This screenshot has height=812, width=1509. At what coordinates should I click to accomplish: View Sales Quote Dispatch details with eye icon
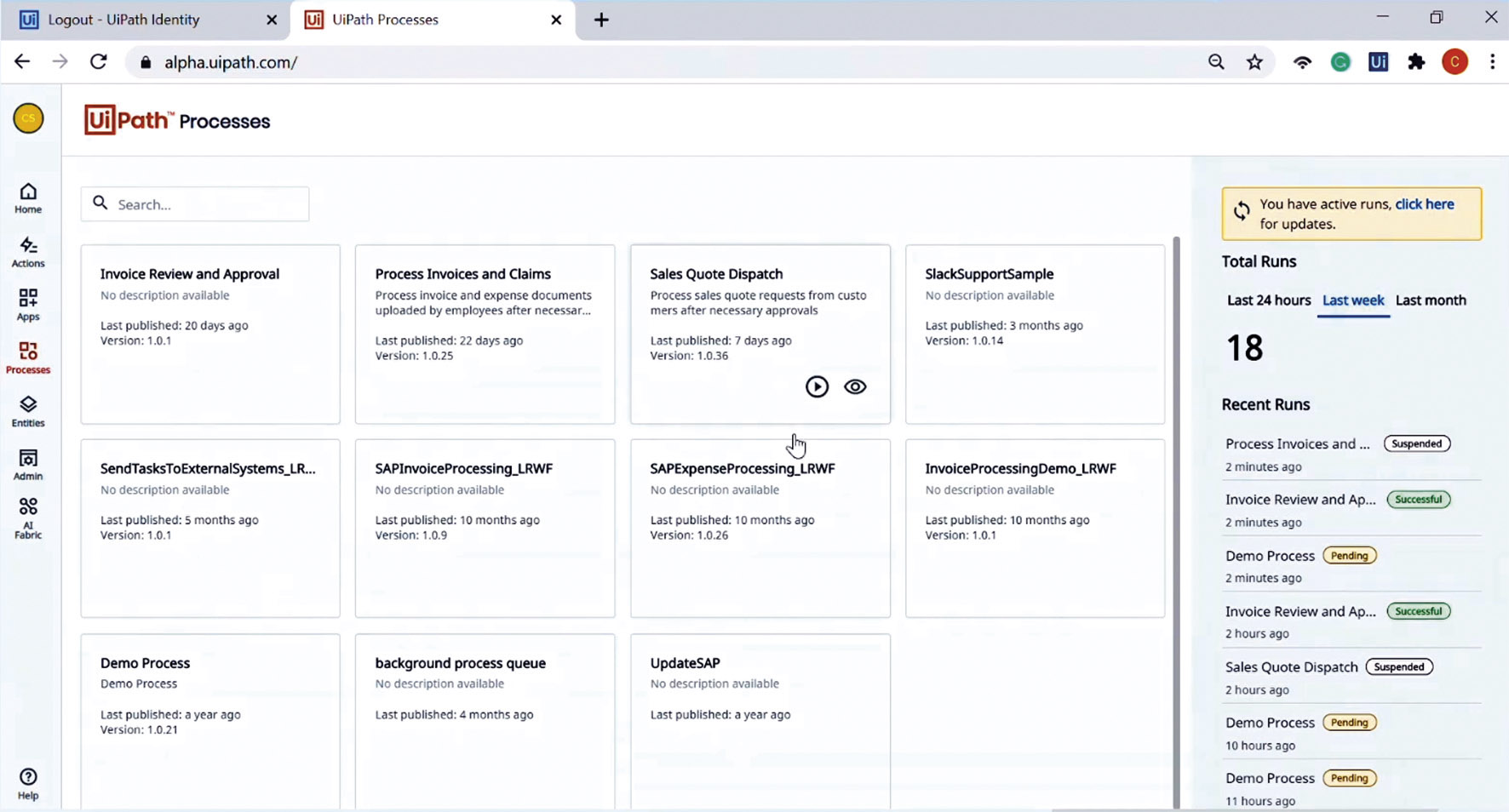pos(855,386)
